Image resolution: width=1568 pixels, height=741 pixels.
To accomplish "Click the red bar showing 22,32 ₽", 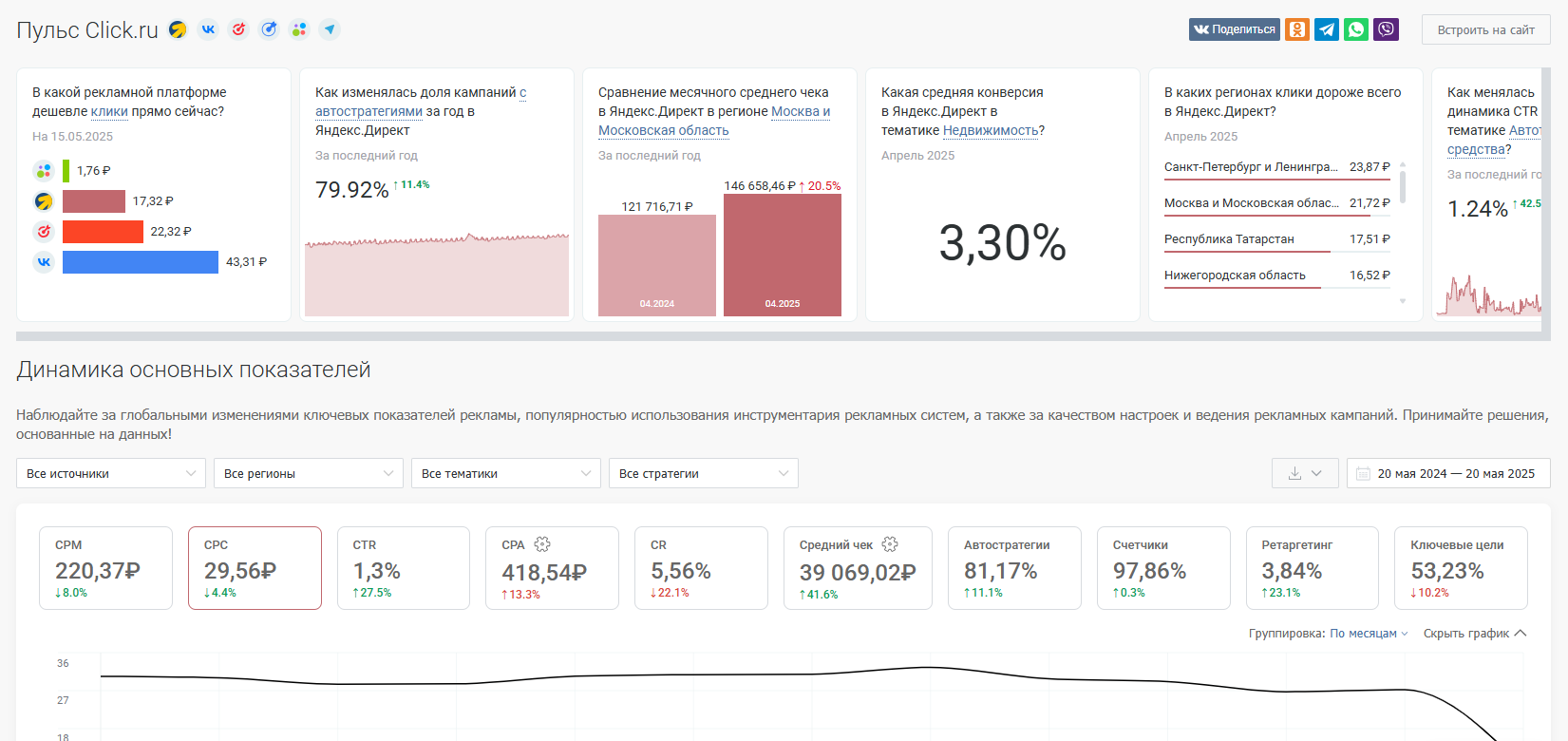I will 103,232.
